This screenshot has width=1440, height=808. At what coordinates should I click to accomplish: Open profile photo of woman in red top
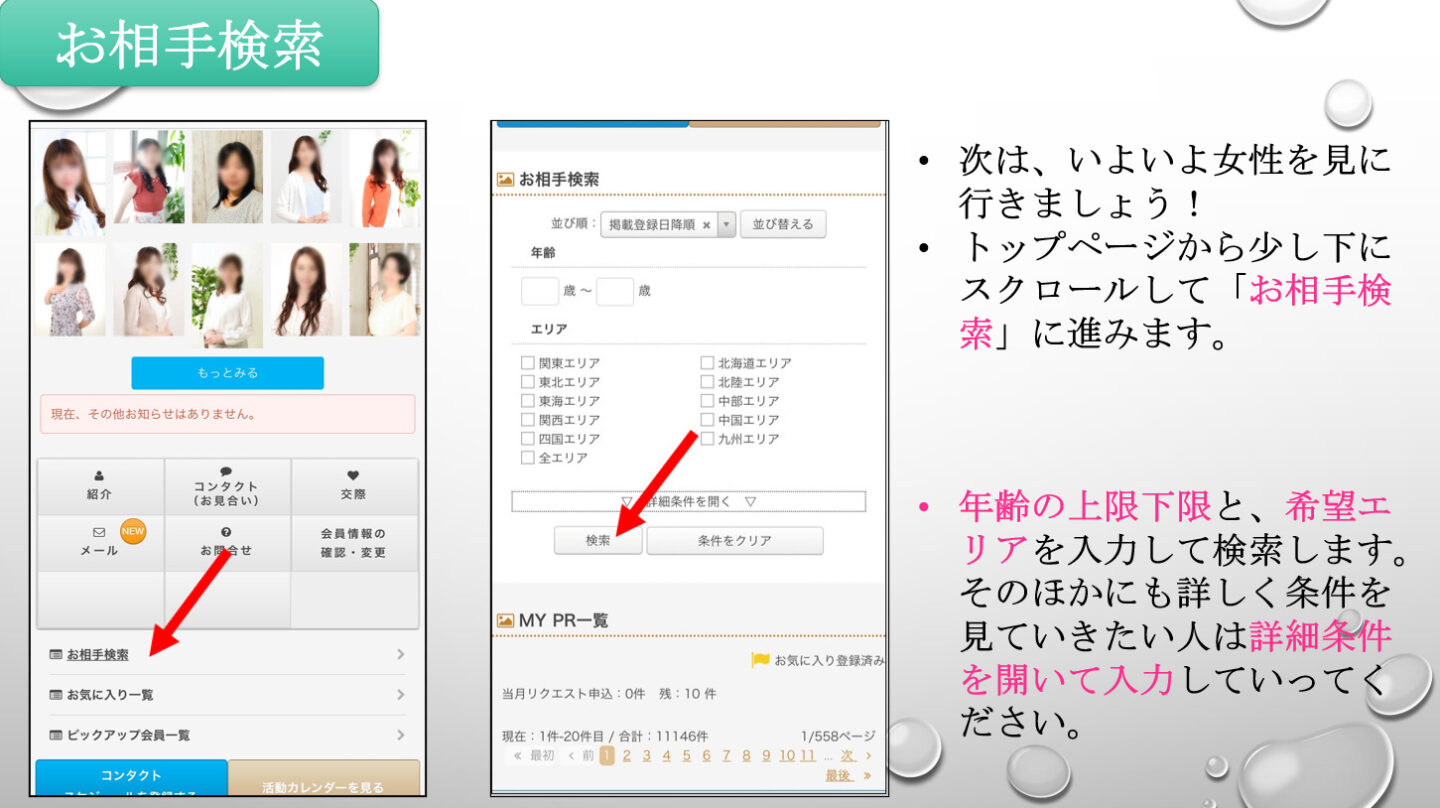pos(149,177)
